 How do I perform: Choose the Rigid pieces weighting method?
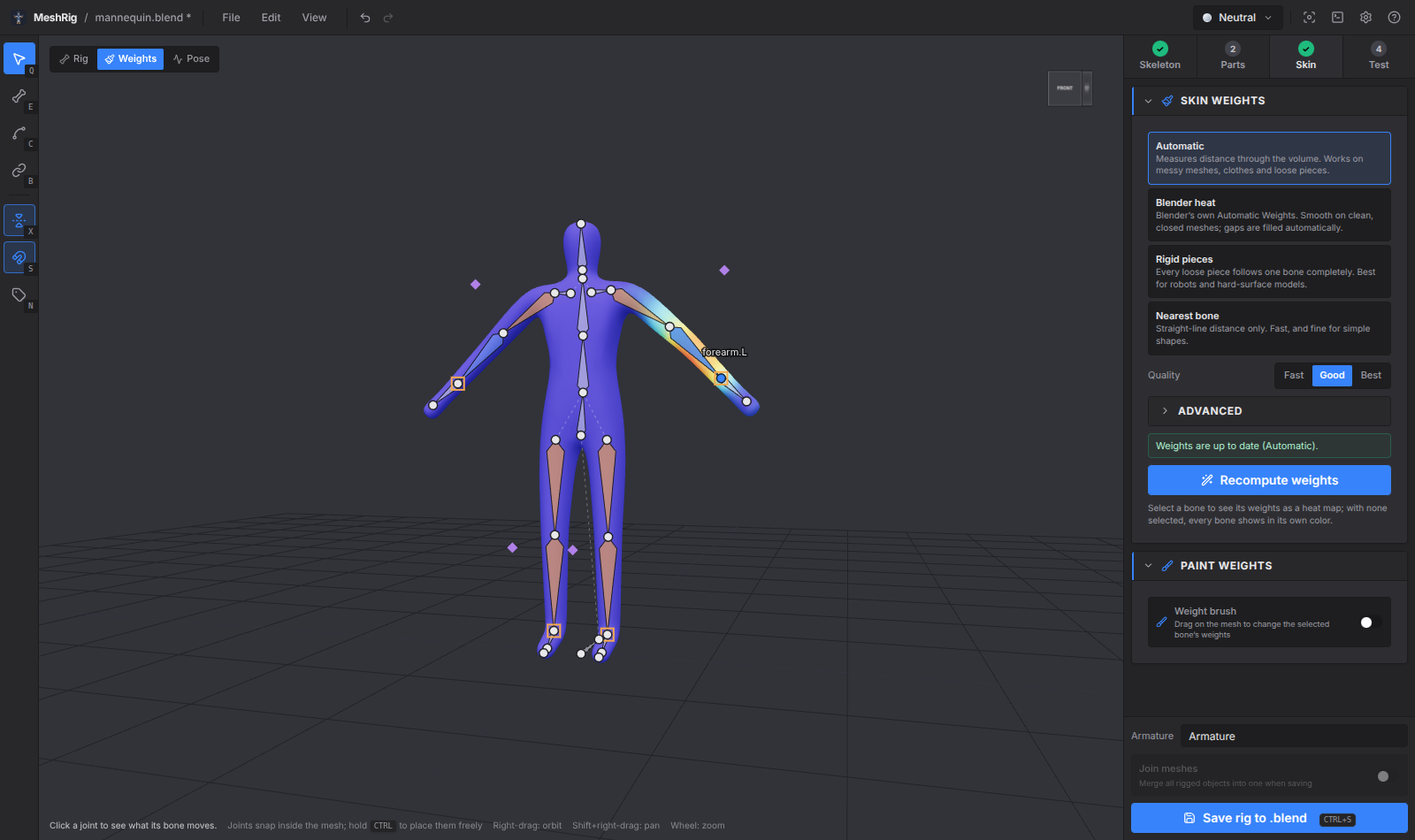tap(1269, 271)
